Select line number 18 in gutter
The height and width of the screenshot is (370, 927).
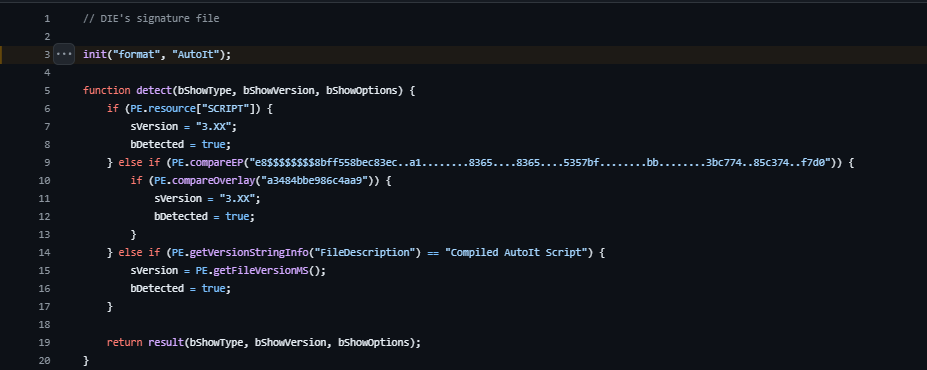tap(44, 324)
